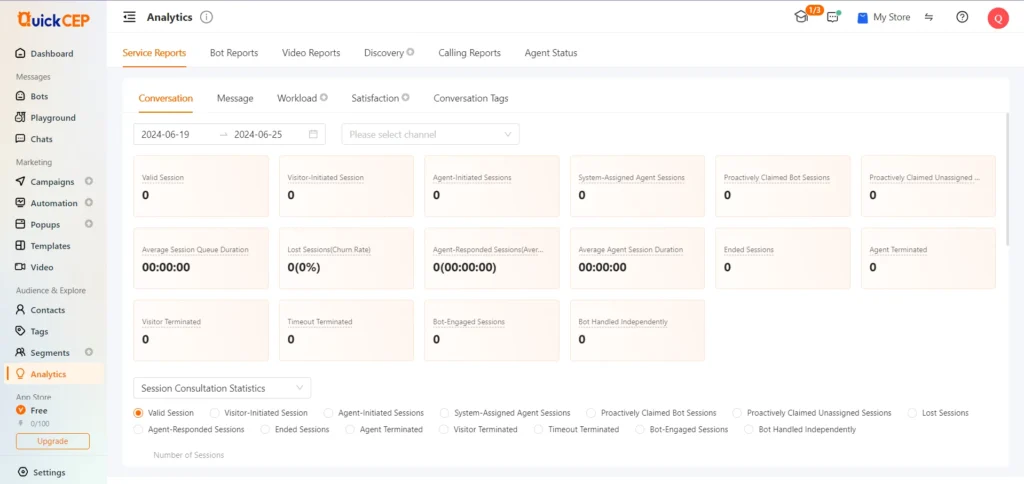Click the QuickCEP logo
This screenshot has width=1024, height=484.
point(54,20)
